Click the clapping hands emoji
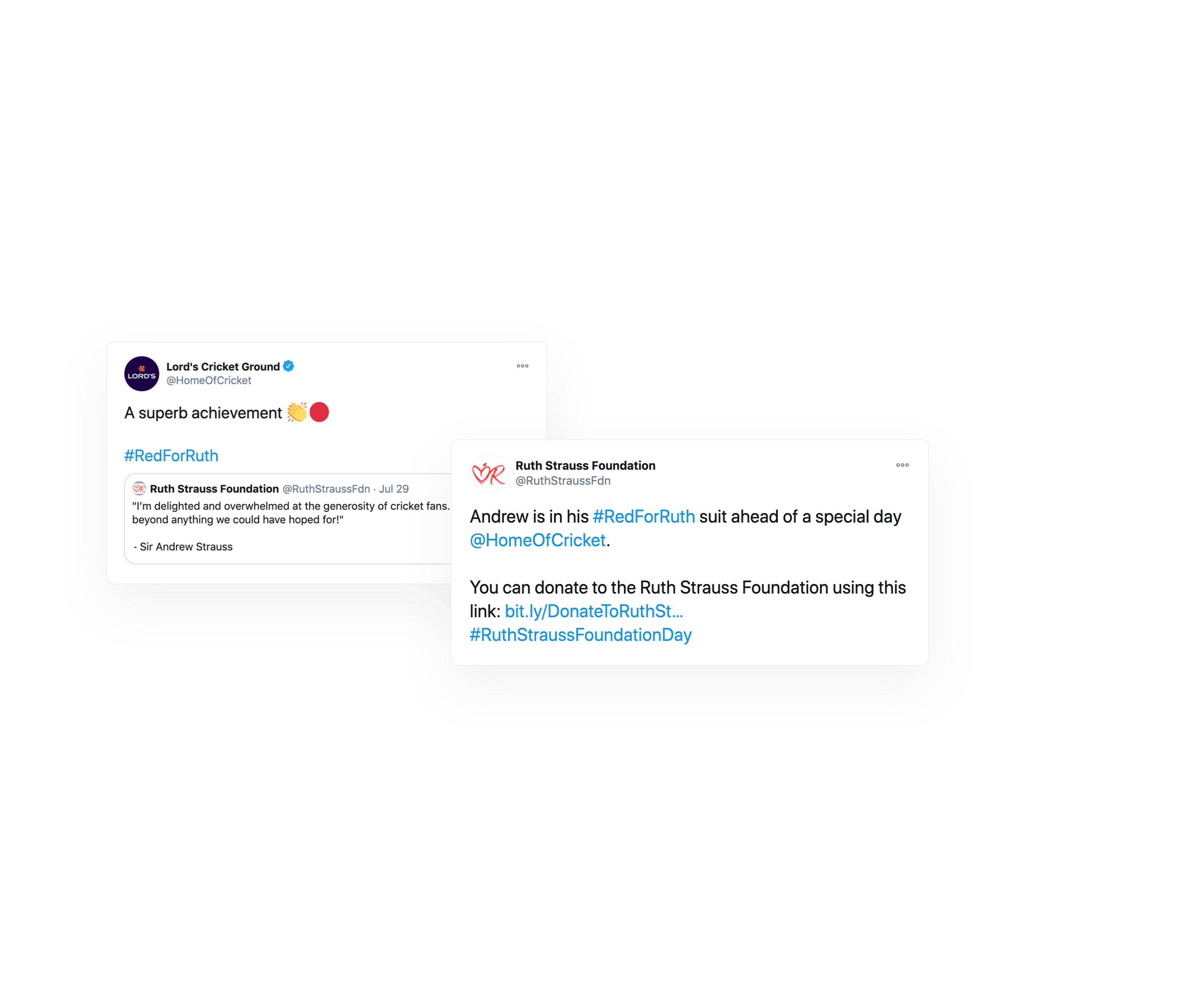 click(297, 412)
